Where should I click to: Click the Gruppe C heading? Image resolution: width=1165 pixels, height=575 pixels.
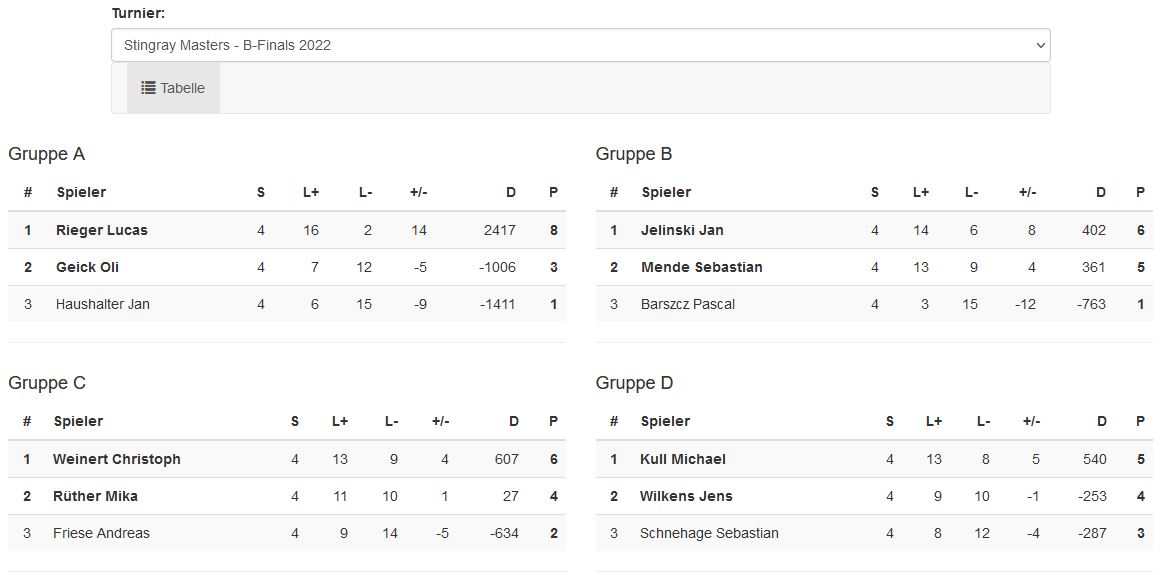tap(47, 383)
